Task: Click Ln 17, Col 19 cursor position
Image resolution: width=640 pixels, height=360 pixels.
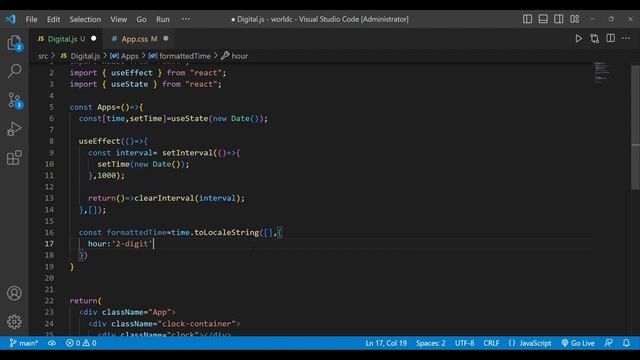Action: pyautogui.click(x=386, y=343)
